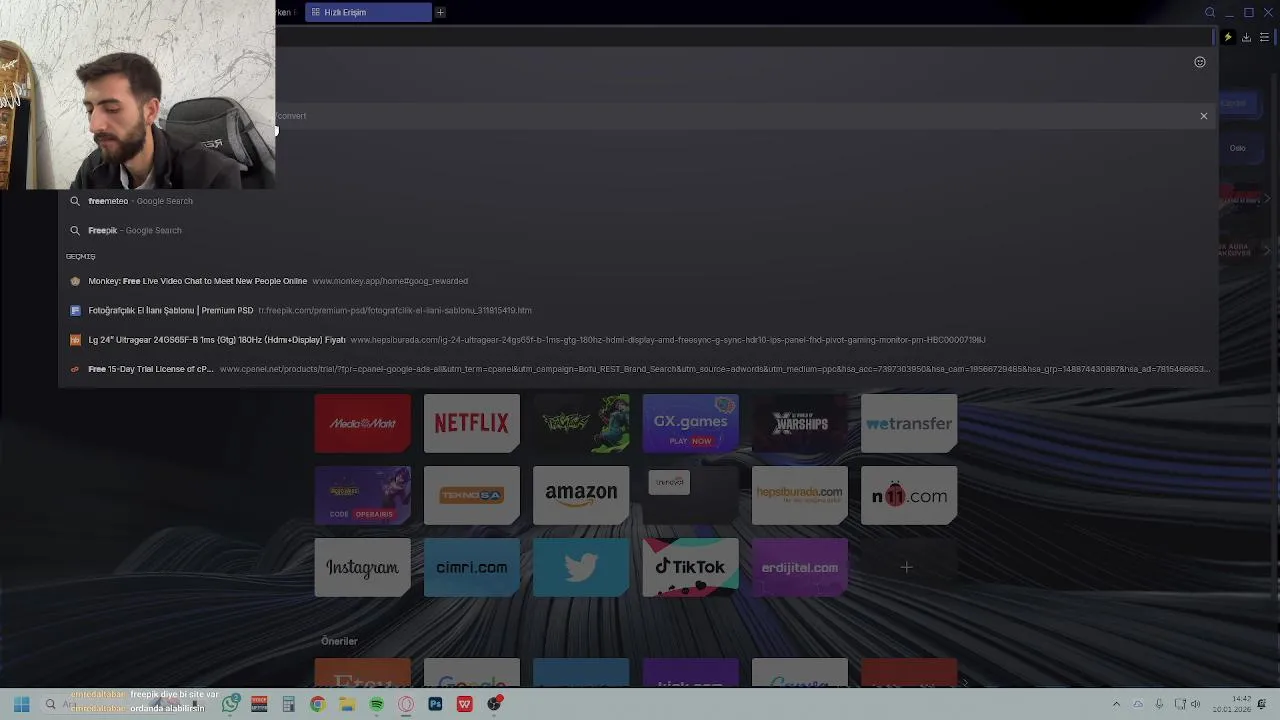Open the GX.games speed dial tile

(x=690, y=423)
